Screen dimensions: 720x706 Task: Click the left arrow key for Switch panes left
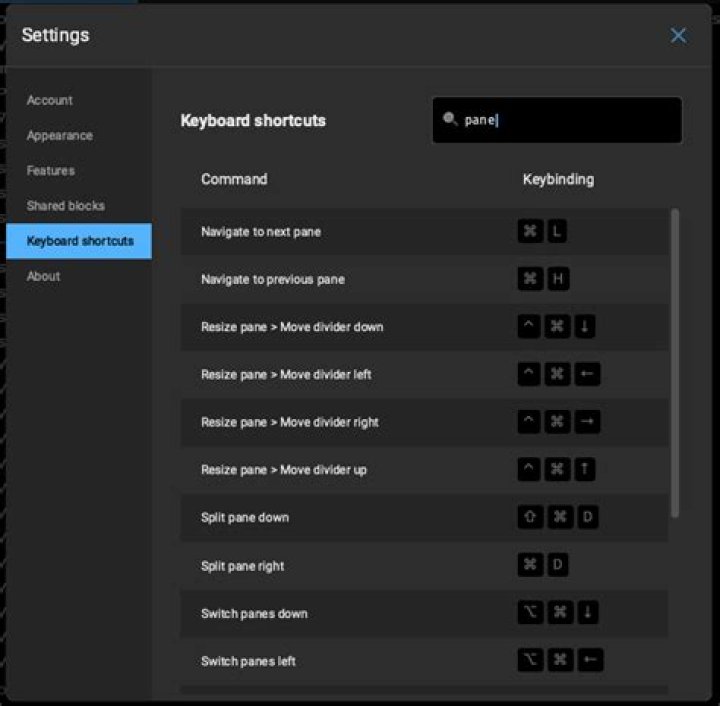point(590,660)
